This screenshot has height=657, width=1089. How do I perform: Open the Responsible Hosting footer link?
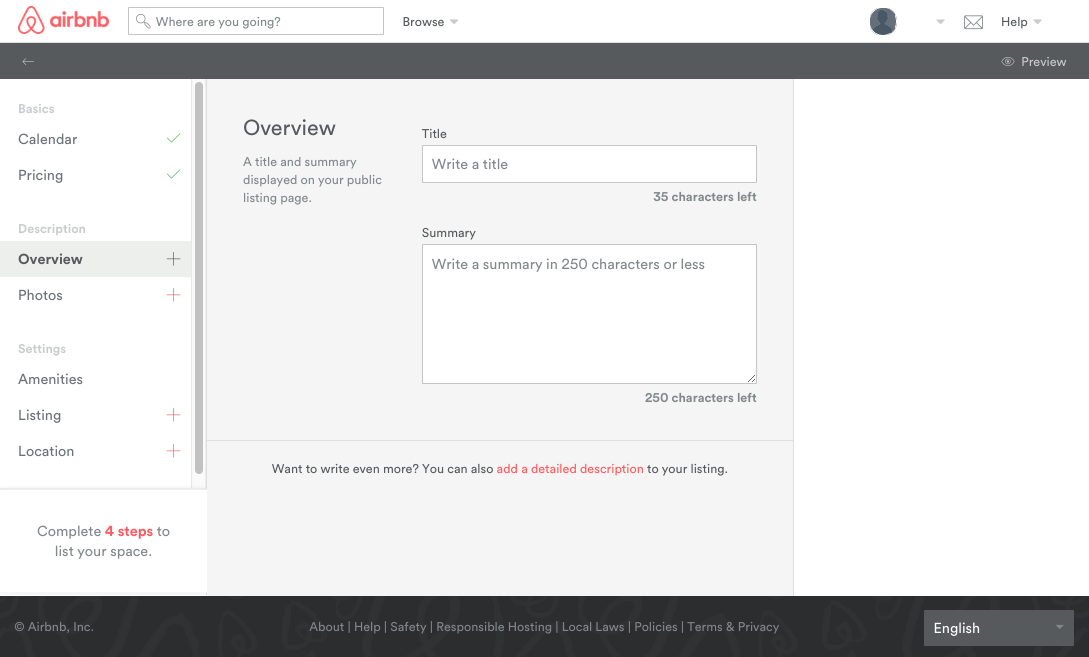[494, 627]
